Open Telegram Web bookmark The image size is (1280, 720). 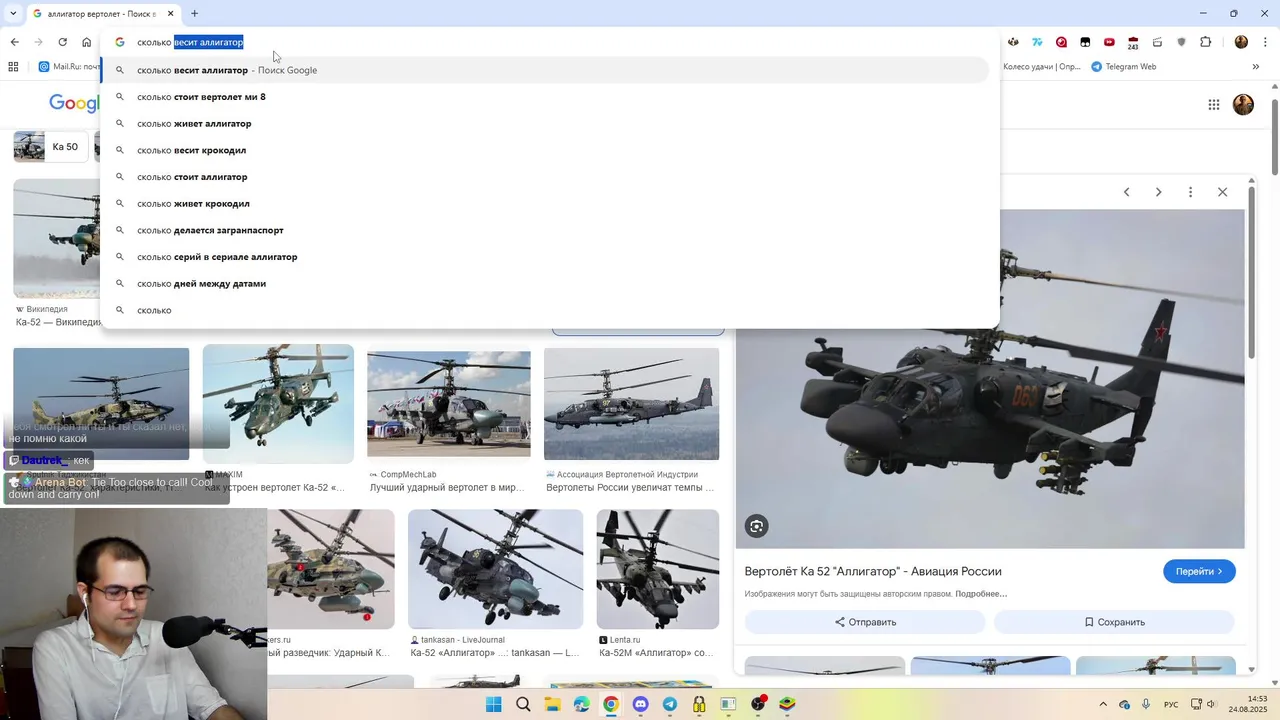coord(1124,67)
